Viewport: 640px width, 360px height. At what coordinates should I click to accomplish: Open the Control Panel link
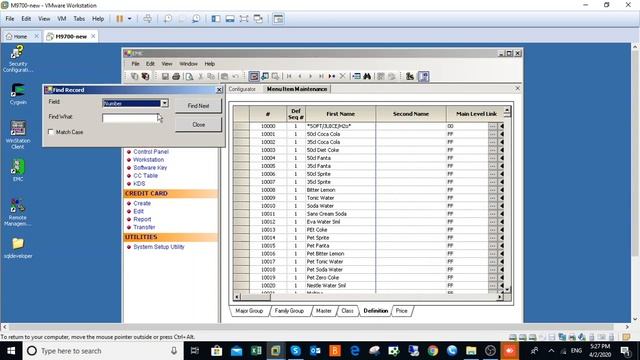coord(151,151)
